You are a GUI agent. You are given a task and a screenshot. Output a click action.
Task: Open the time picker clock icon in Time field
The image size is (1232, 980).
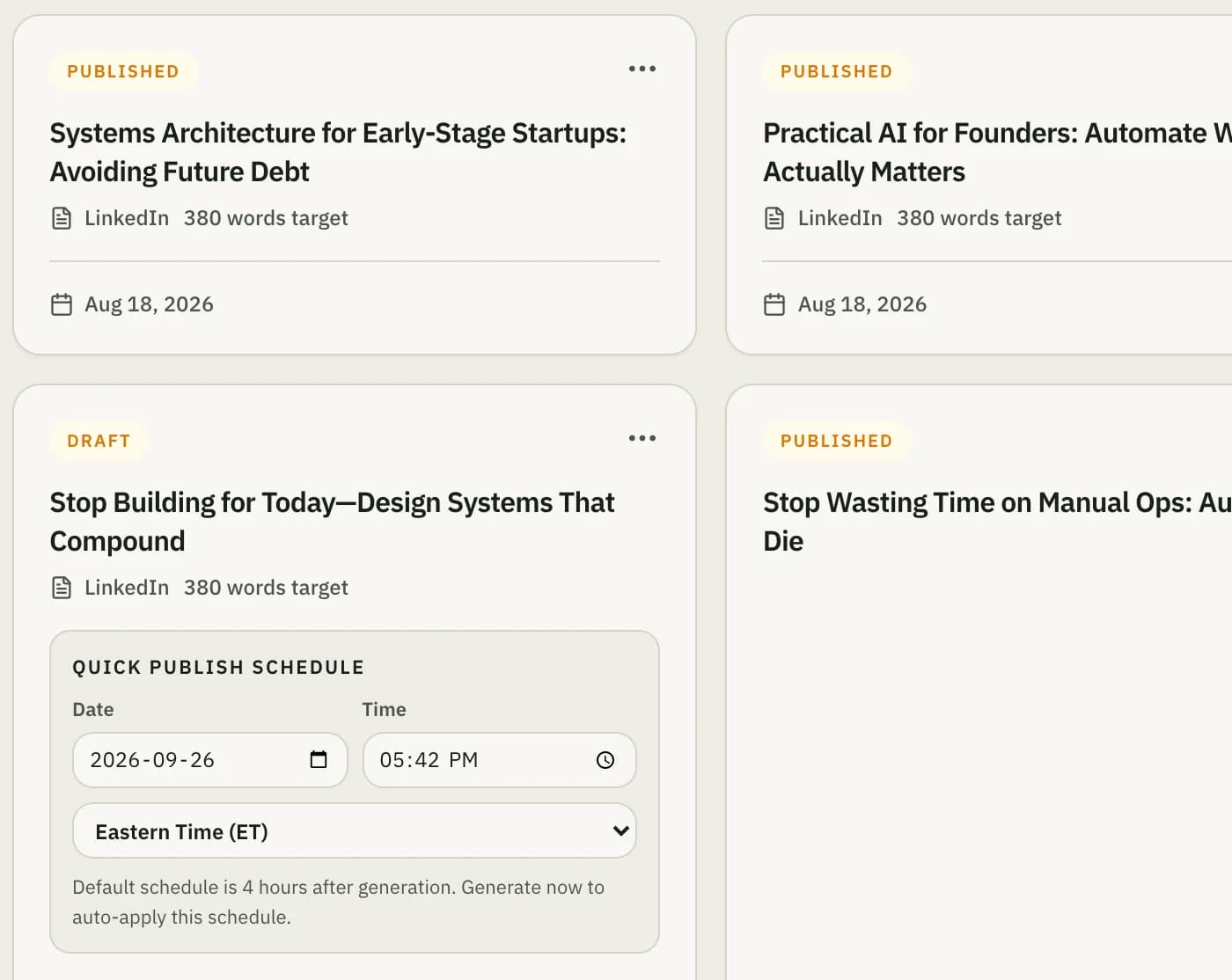point(605,760)
